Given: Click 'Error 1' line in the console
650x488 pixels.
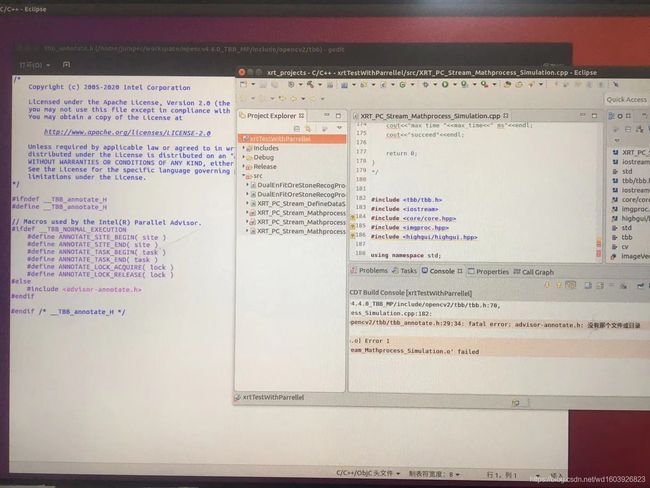Looking at the screenshot, I should [371, 341].
